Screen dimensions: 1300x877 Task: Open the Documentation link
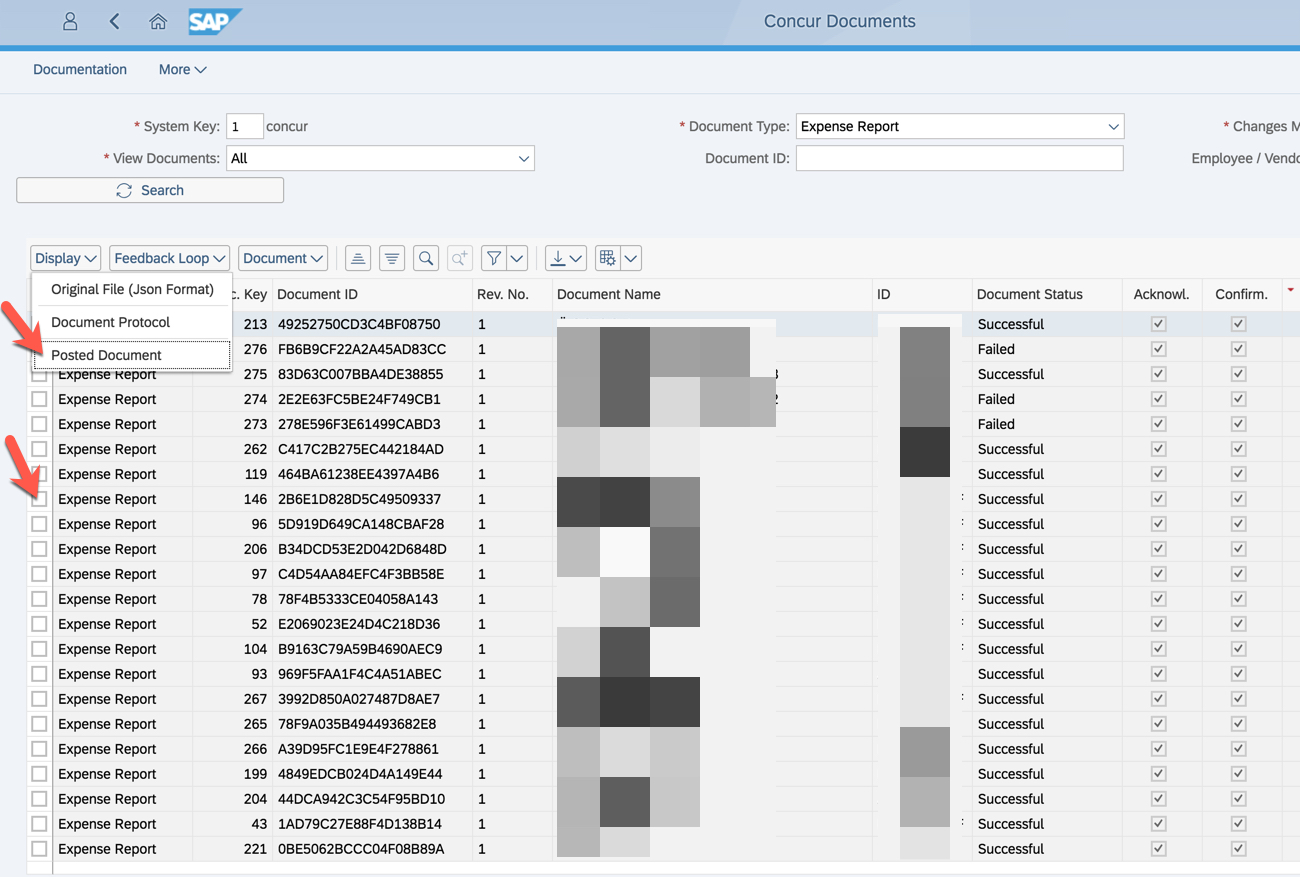click(80, 70)
